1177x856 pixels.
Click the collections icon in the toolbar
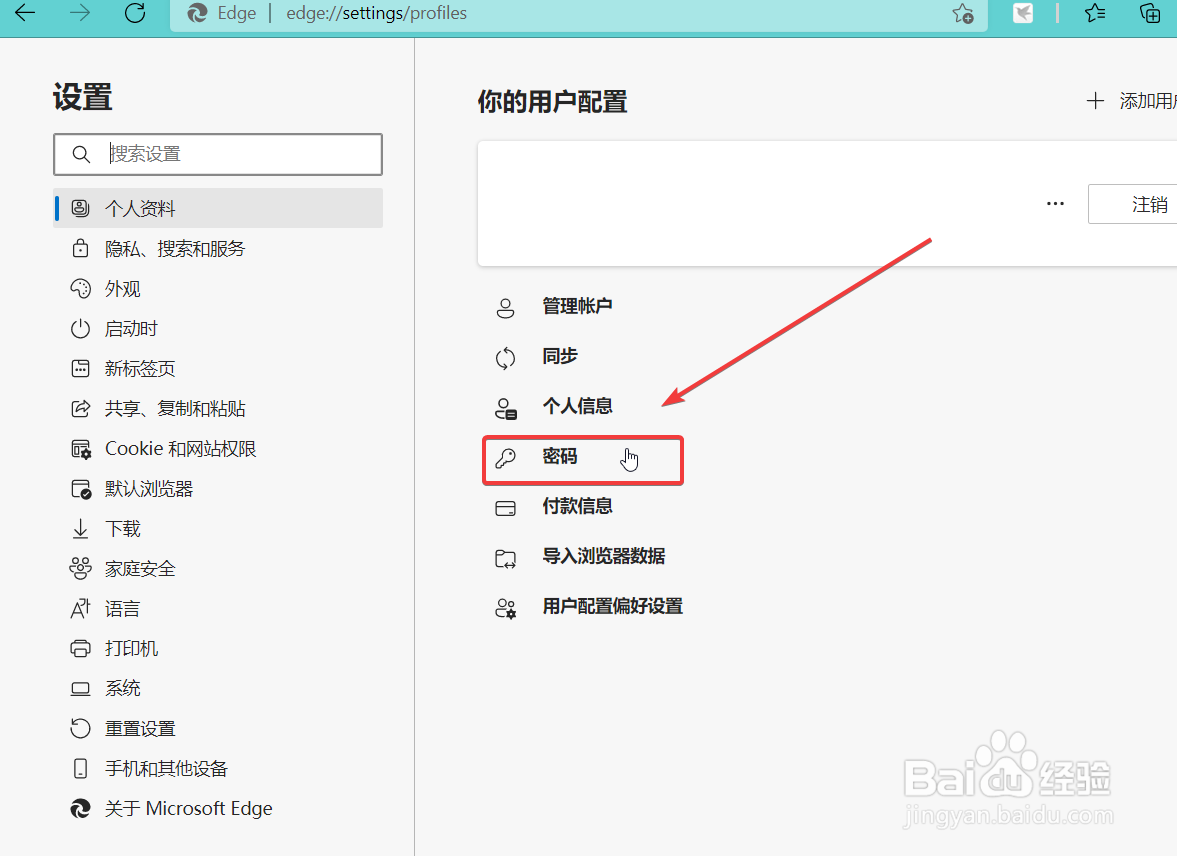click(1149, 14)
